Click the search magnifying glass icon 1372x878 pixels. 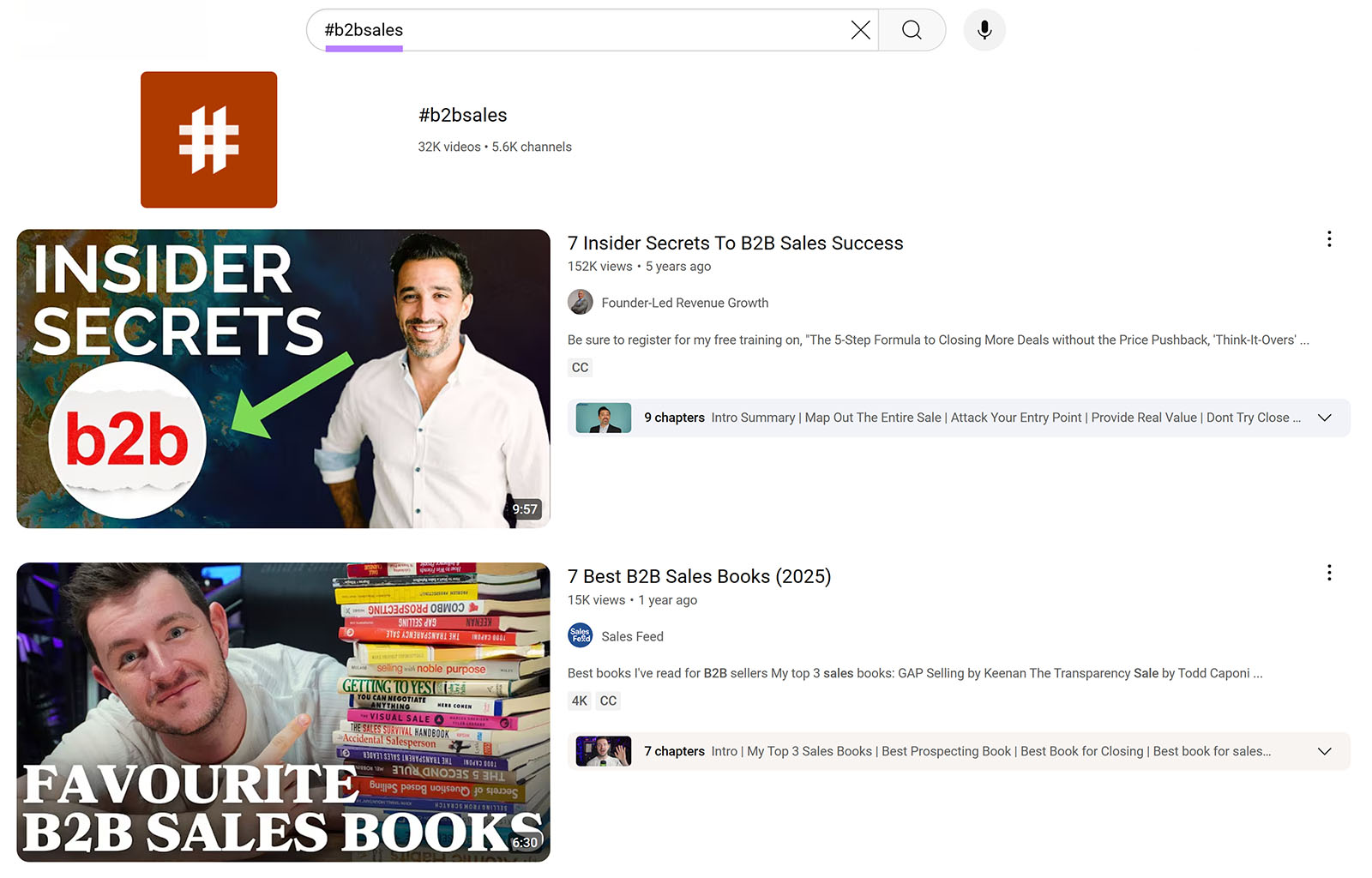click(912, 29)
